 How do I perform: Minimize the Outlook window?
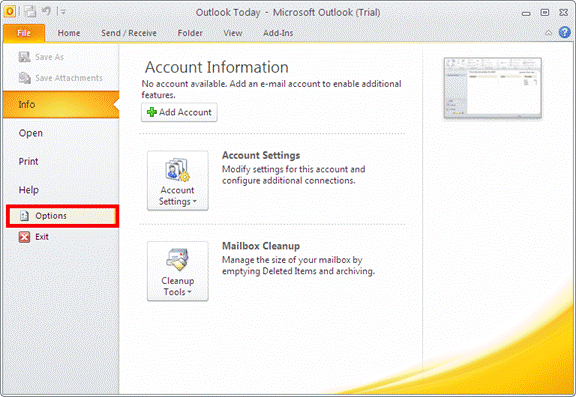526,13
